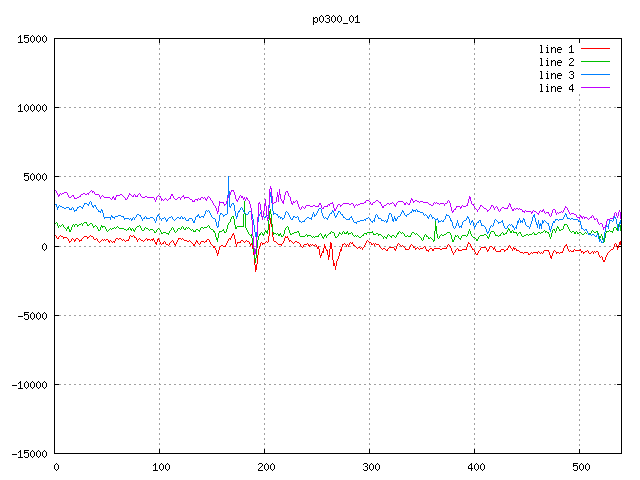Click the 300 x-axis tick label
Image resolution: width=640 pixels, height=480 pixels.
pos(371,467)
